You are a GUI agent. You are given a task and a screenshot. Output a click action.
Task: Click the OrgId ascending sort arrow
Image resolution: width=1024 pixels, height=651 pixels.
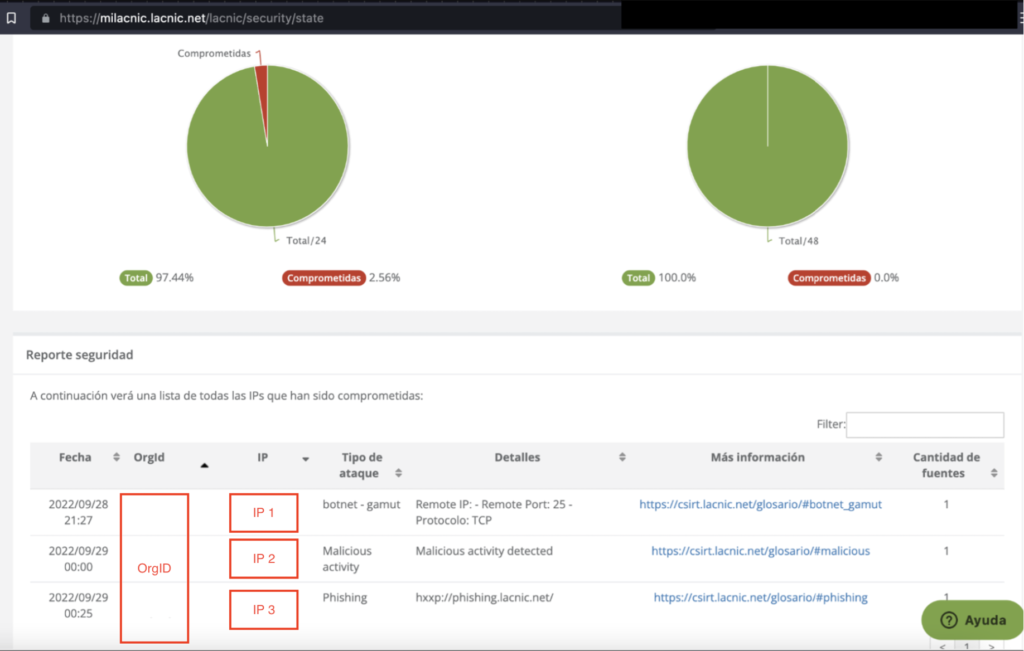coord(205,465)
